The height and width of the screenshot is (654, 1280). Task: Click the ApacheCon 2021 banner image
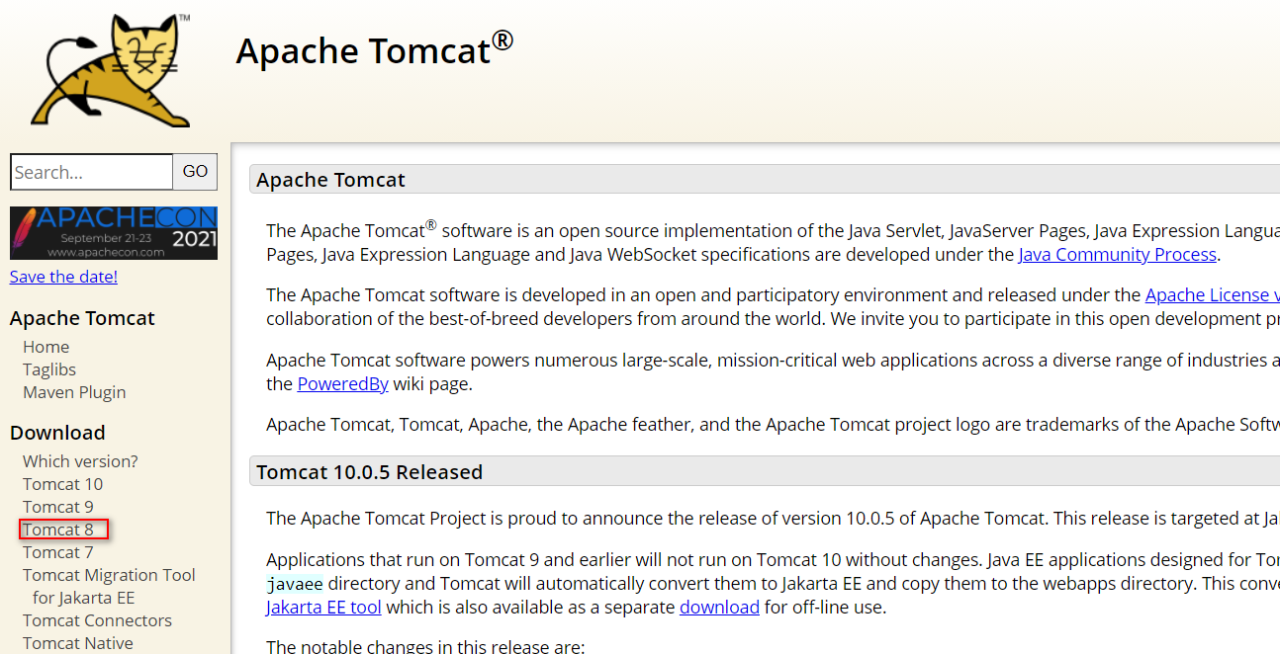click(113, 233)
